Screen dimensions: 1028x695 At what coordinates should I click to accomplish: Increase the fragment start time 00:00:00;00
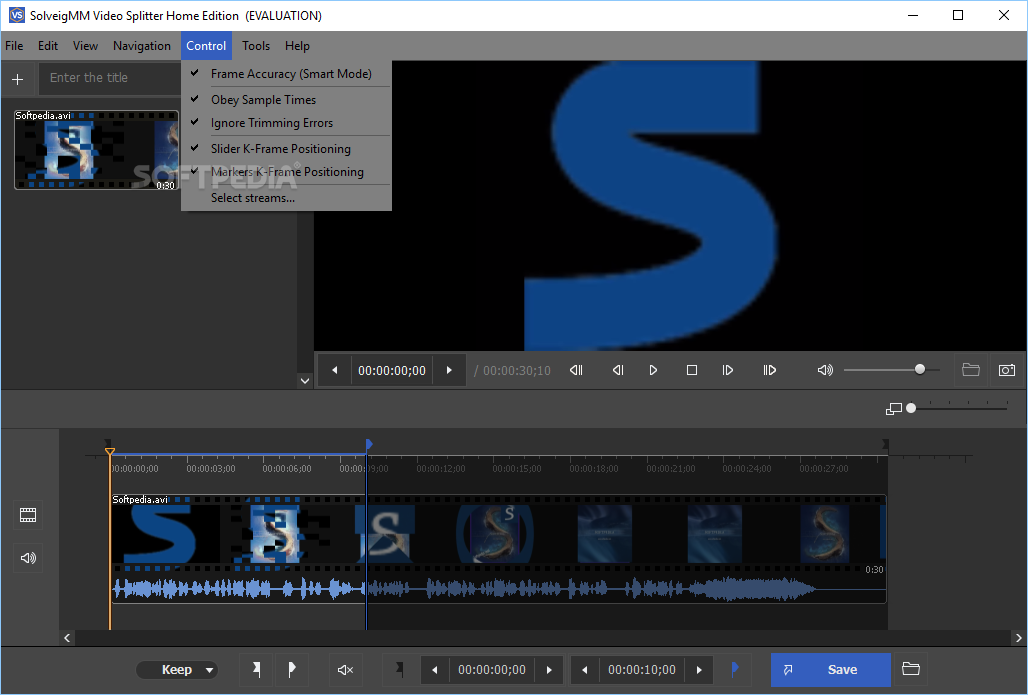(549, 670)
